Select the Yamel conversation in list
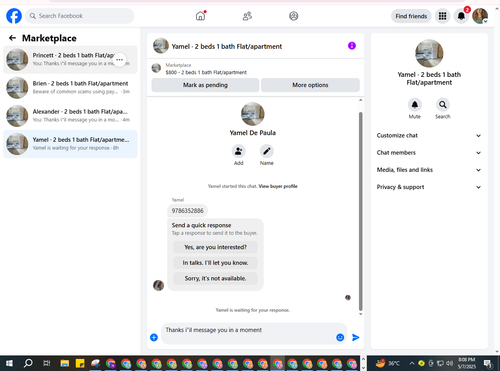 [x=70, y=144]
